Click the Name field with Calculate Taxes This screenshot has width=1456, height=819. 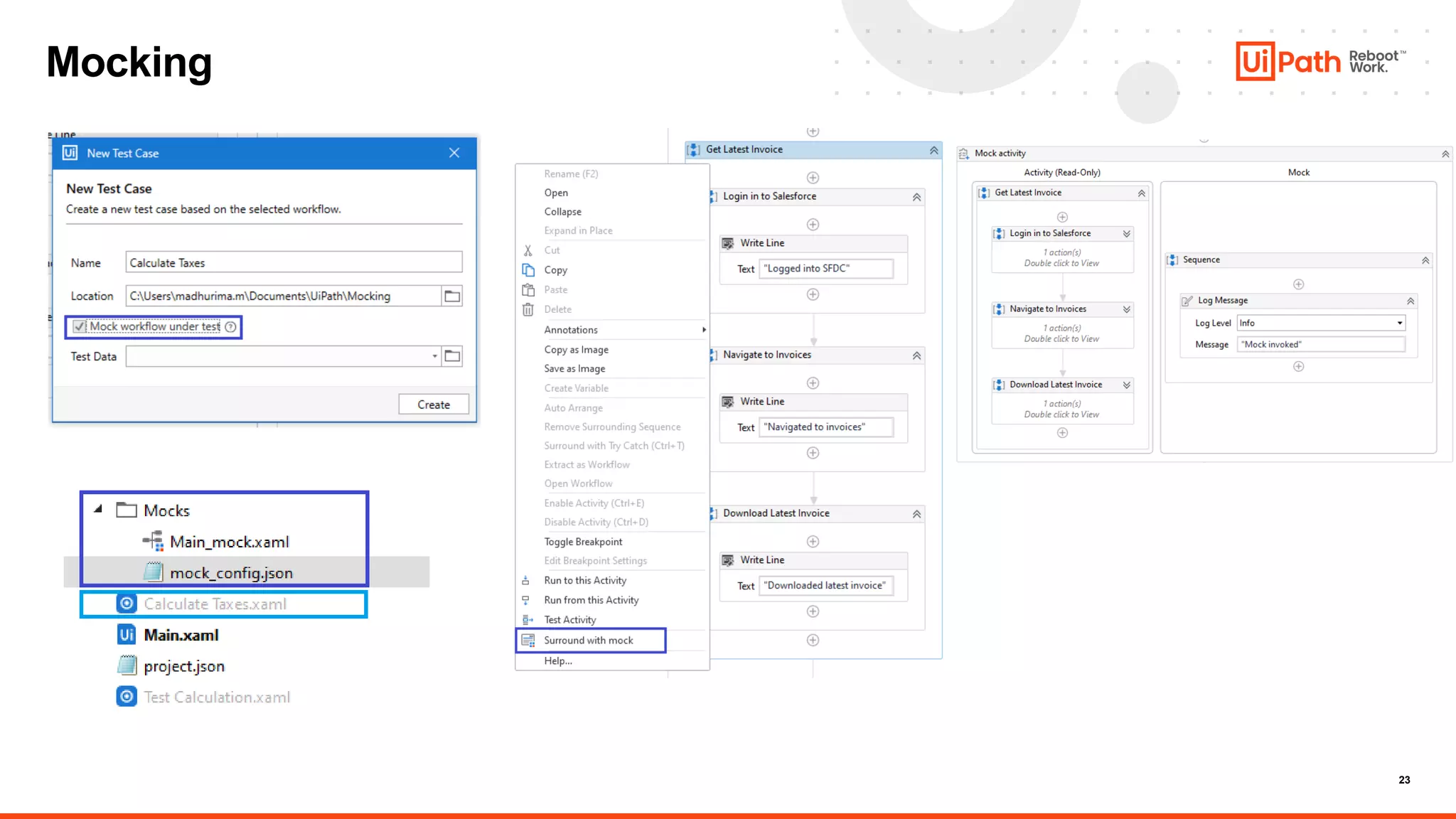(x=294, y=263)
